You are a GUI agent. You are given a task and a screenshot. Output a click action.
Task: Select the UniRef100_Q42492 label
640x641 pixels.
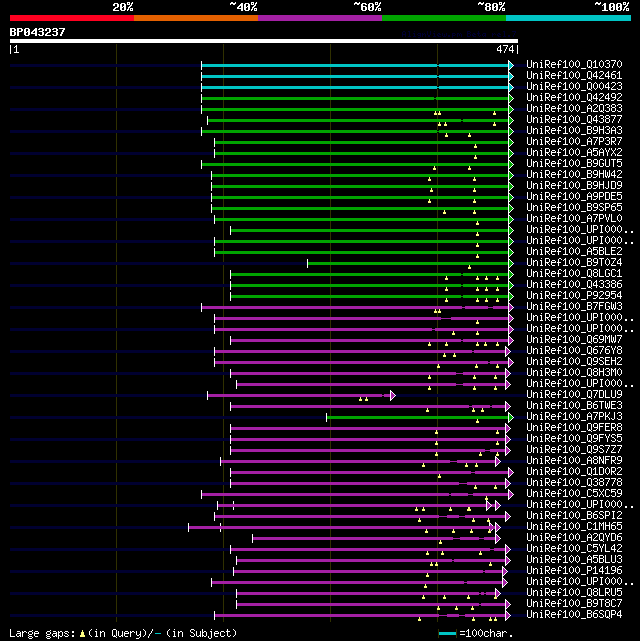pyautogui.click(x=574, y=98)
